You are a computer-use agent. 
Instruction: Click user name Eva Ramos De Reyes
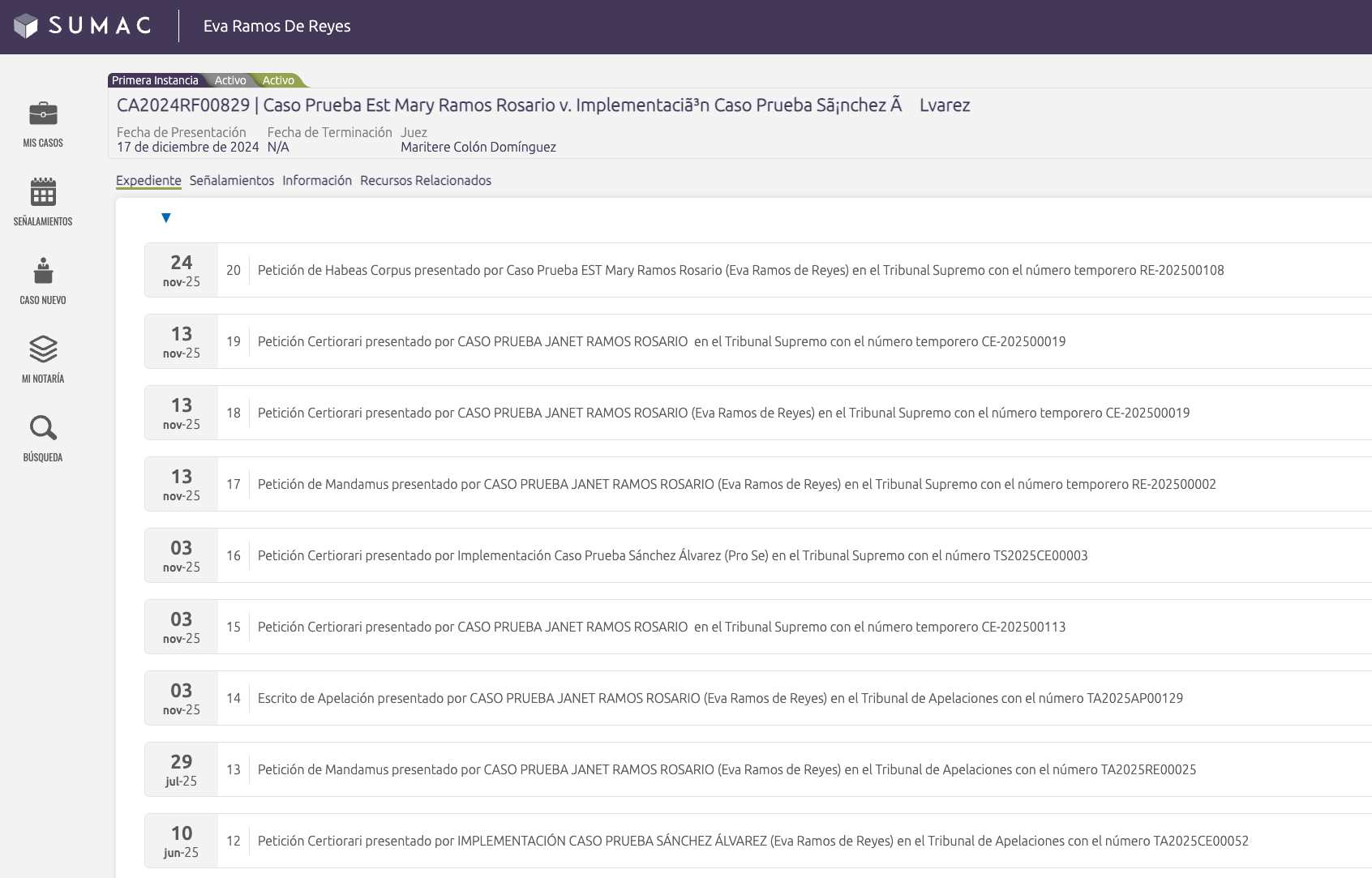(x=277, y=26)
